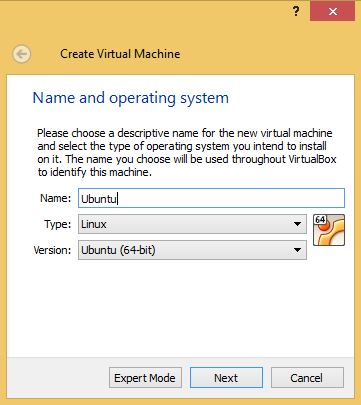Click the "Type:" field label
The height and width of the screenshot is (405, 361).
pos(58,224)
